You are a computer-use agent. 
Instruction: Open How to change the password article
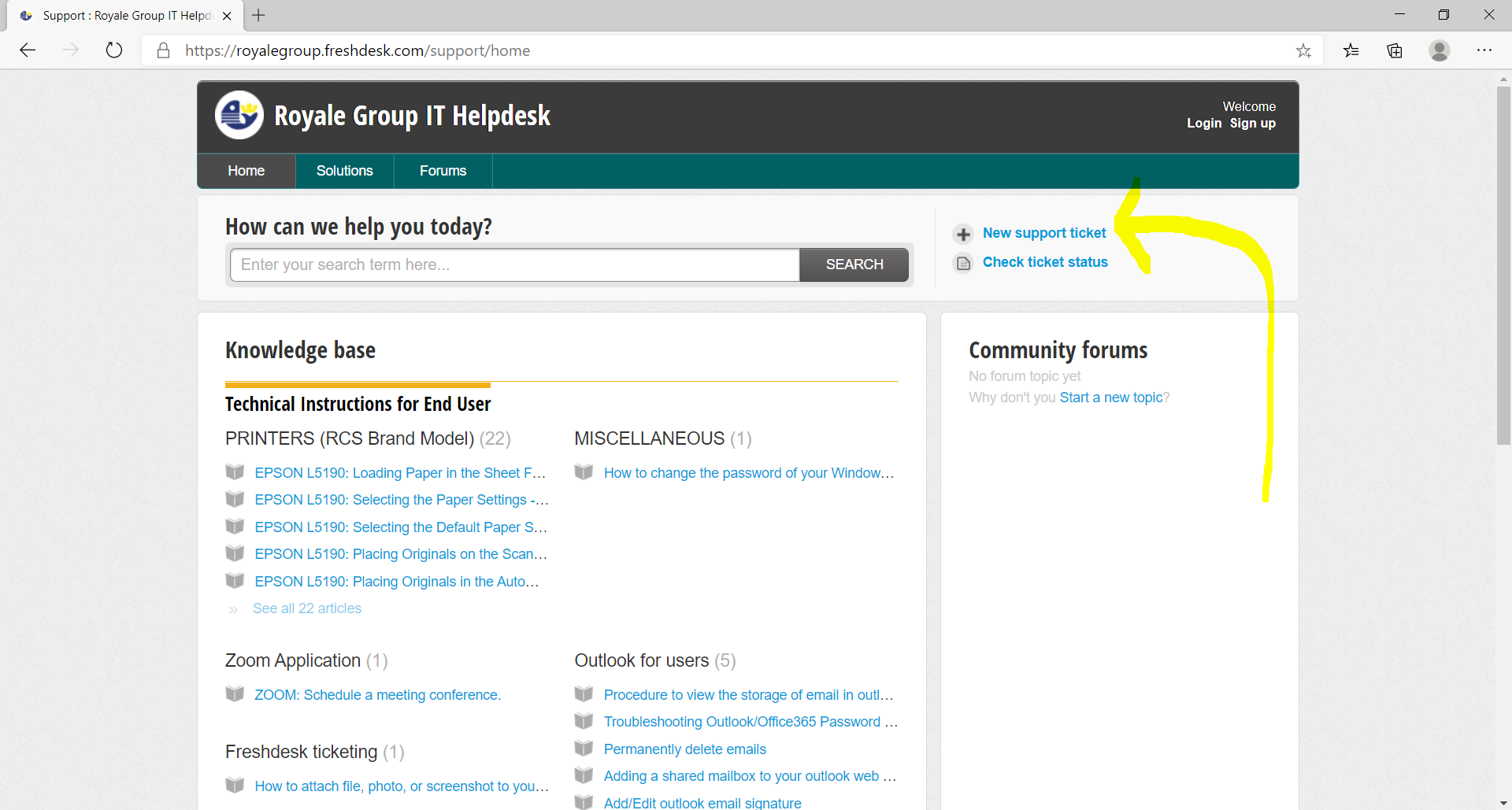tap(749, 473)
